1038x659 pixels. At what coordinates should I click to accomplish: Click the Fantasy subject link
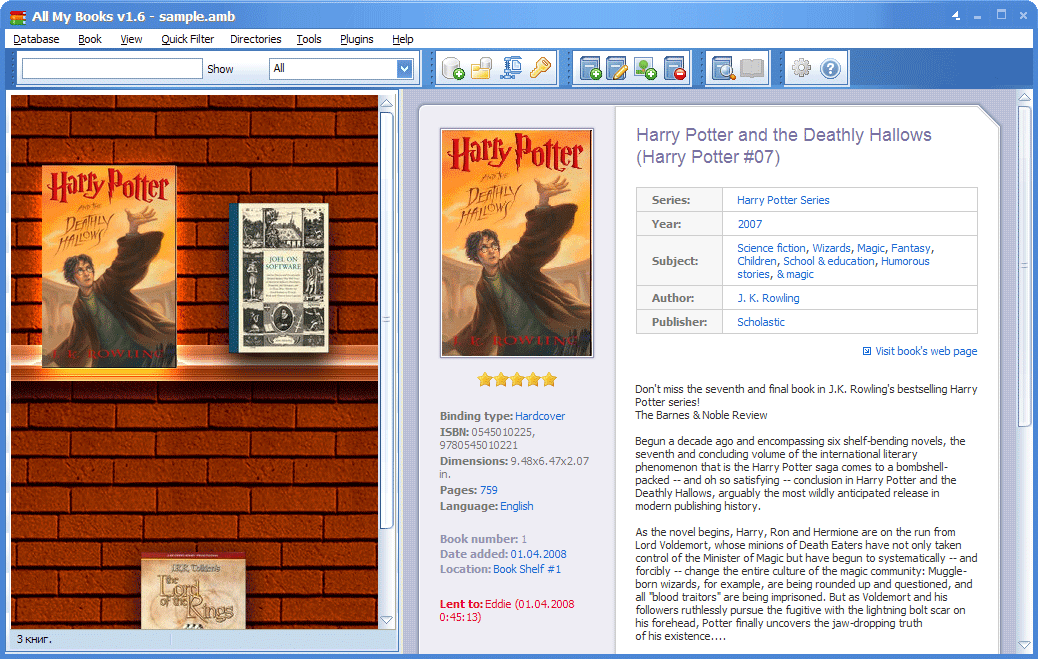[x=910, y=248]
